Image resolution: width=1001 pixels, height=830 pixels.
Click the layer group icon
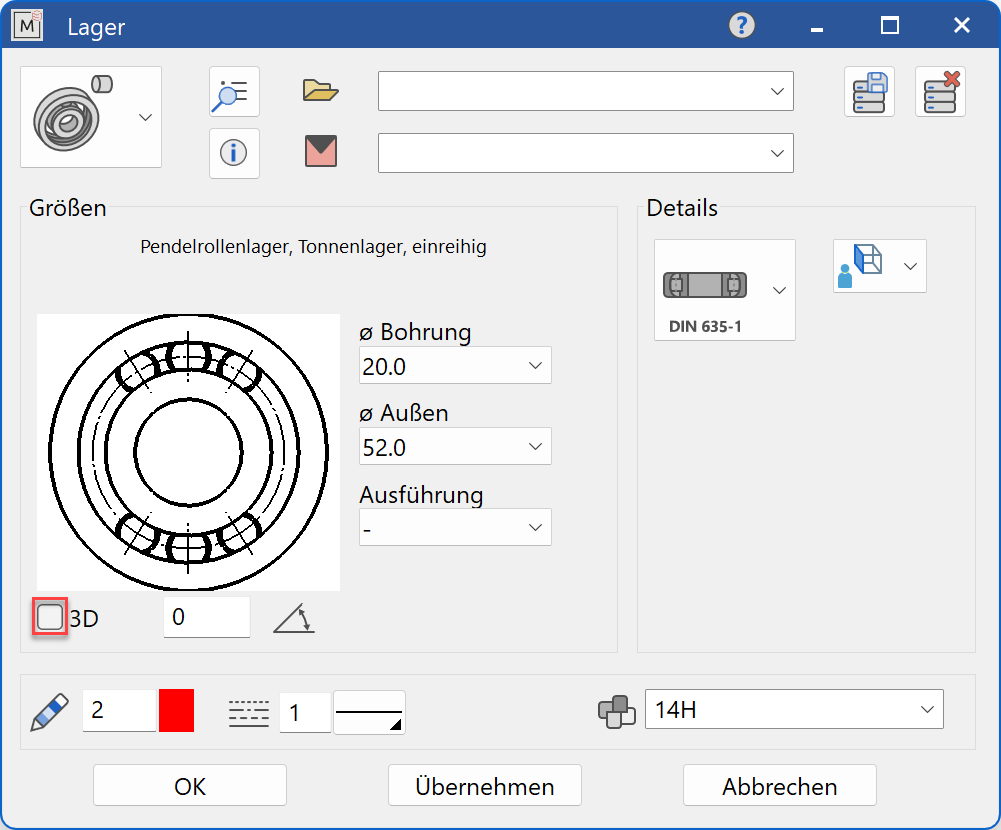coord(617,711)
